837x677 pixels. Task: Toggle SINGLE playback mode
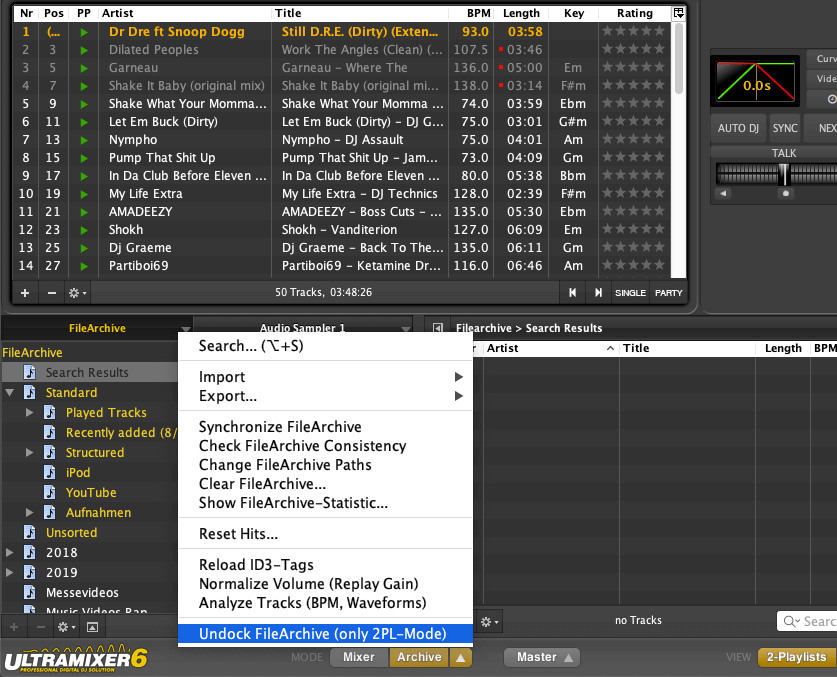tap(630, 293)
